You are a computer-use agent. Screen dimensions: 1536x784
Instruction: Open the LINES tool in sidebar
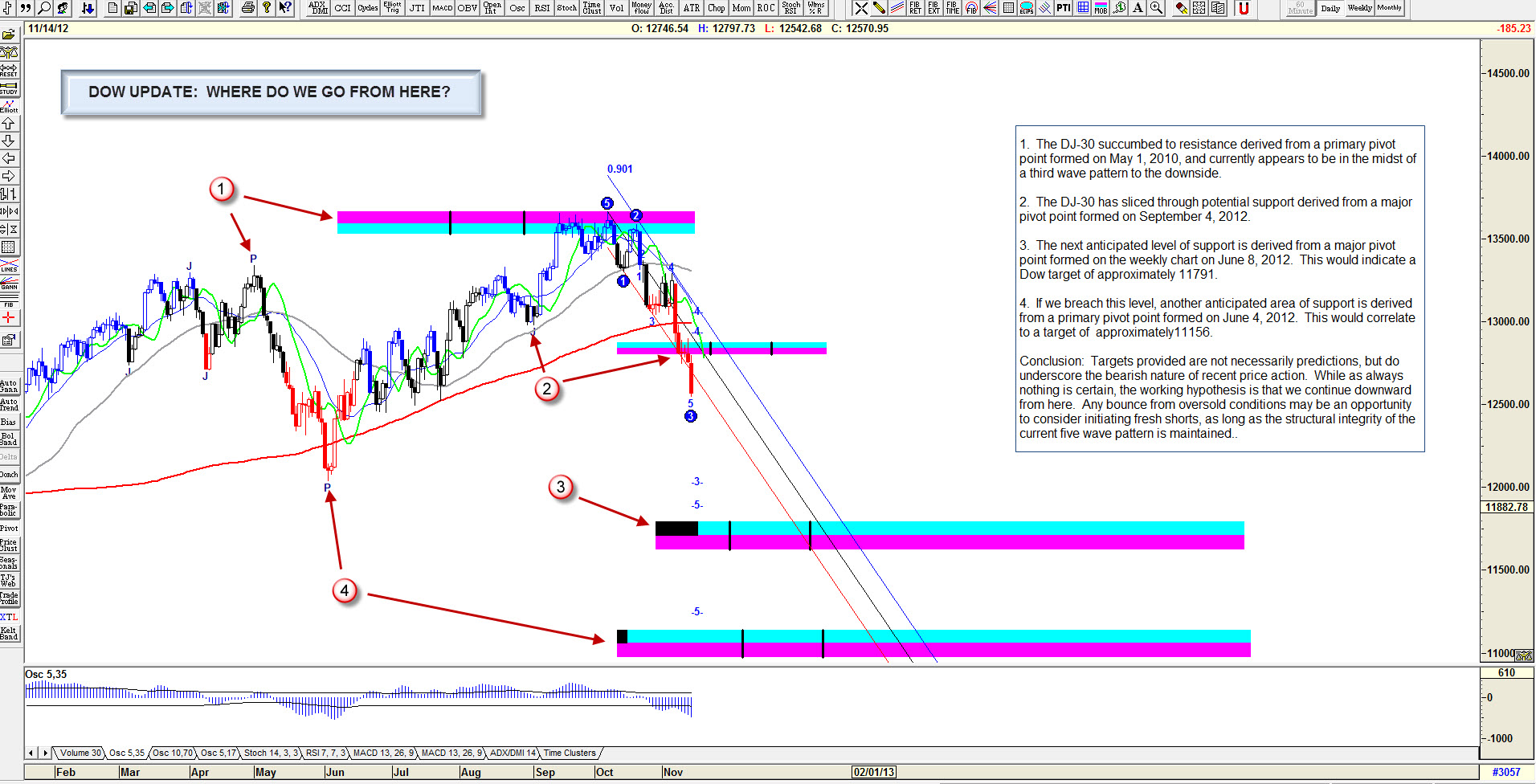[x=9, y=266]
